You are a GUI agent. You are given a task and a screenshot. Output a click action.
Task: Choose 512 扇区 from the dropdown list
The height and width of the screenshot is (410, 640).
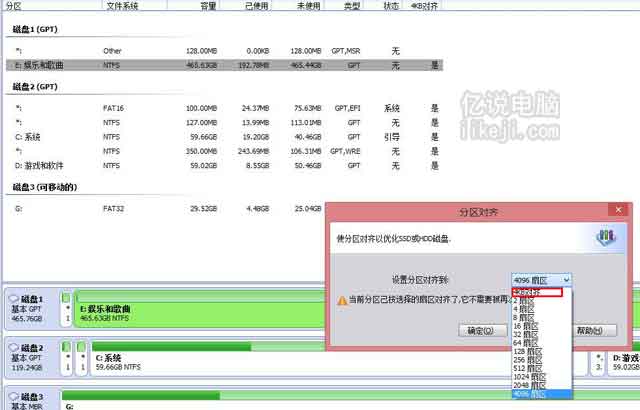(542, 368)
